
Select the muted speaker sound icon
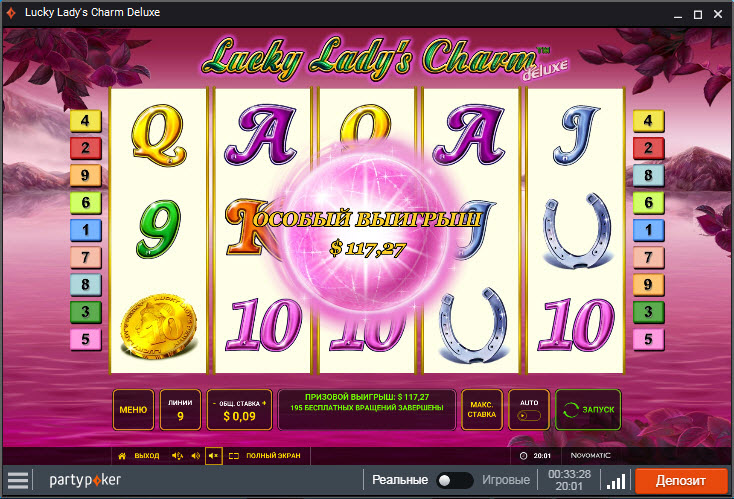click(213, 455)
